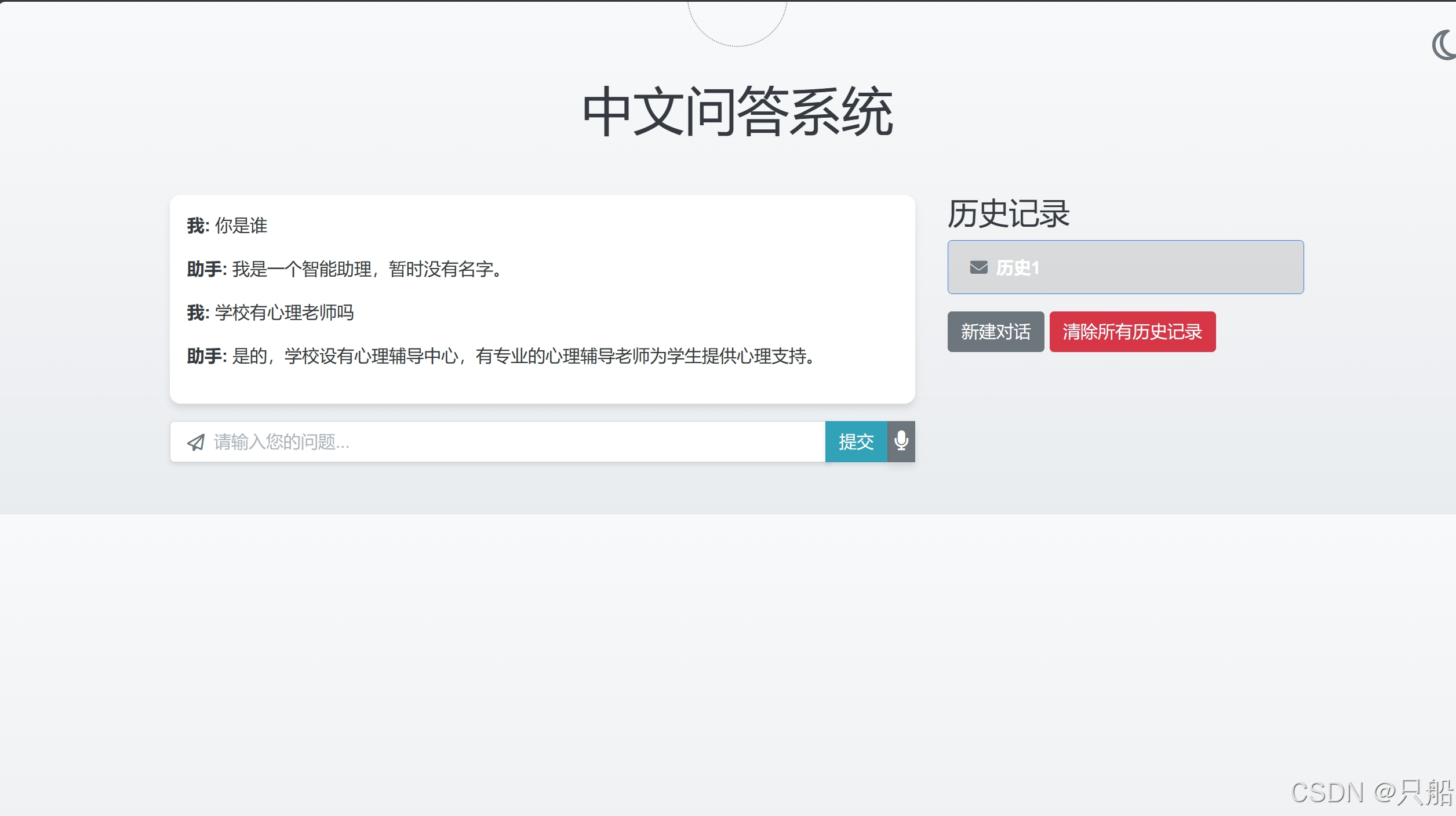Click the envelope icon beside 历史1
This screenshot has width=1456, height=816.
point(978,267)
